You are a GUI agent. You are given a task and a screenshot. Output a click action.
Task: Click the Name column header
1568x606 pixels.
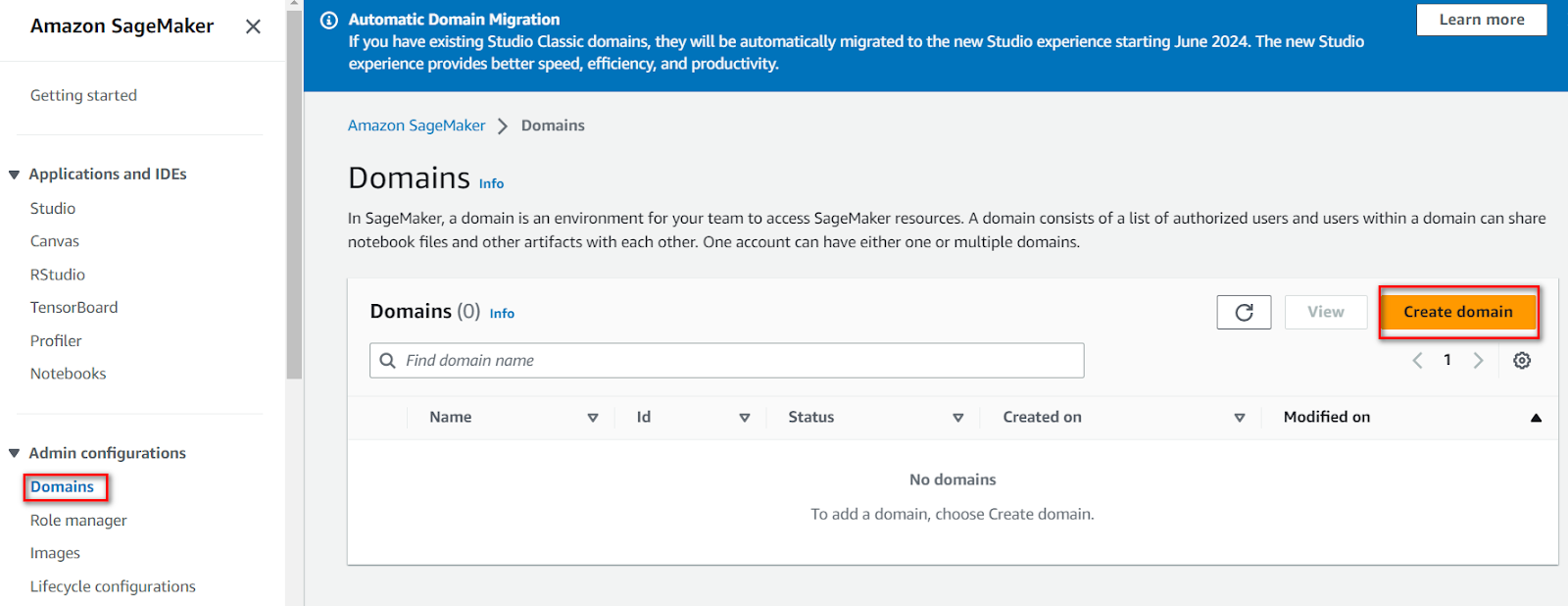[451, 417]
